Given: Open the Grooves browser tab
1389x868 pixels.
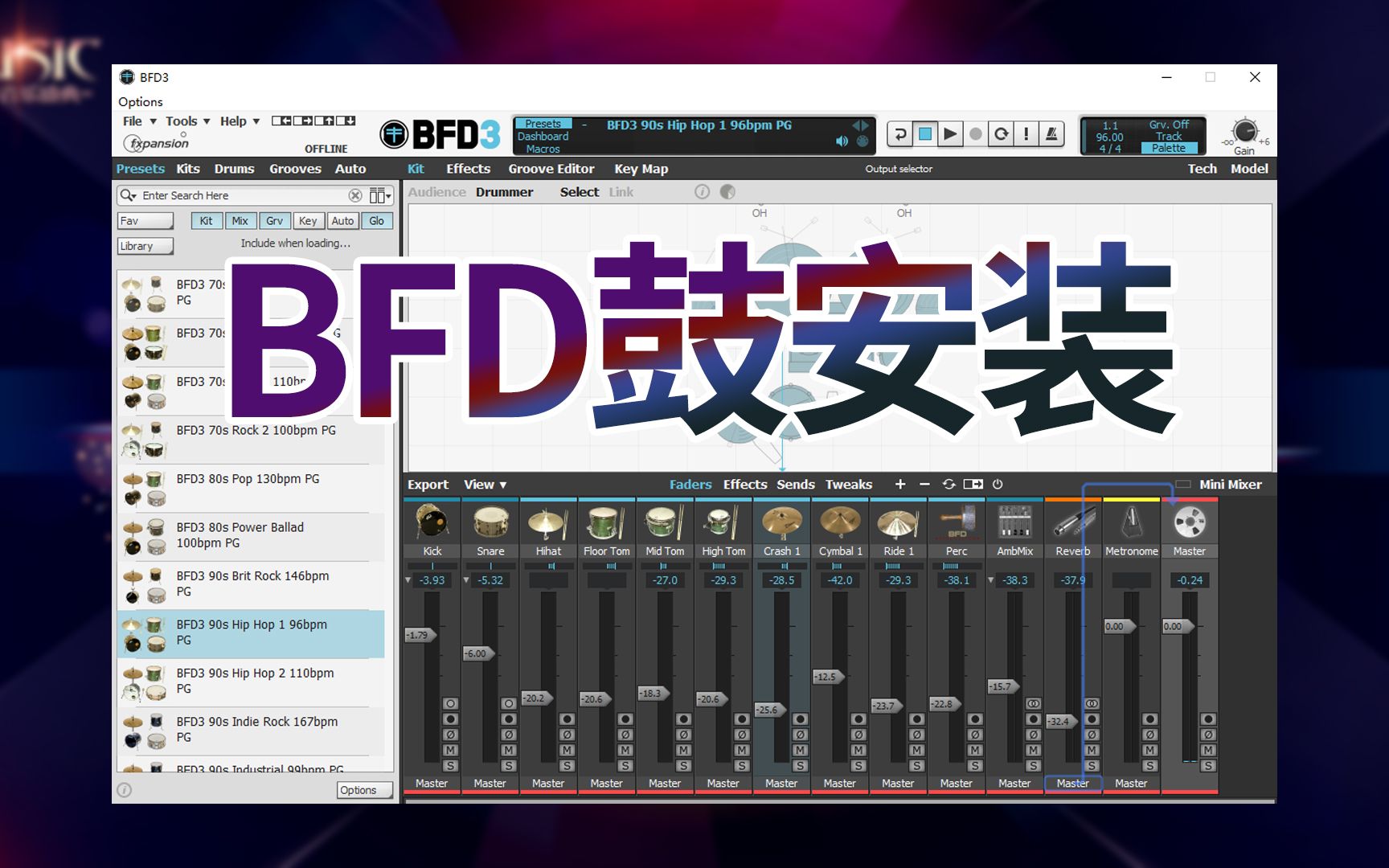Looking at the screenshot, I should pos(295,169).
